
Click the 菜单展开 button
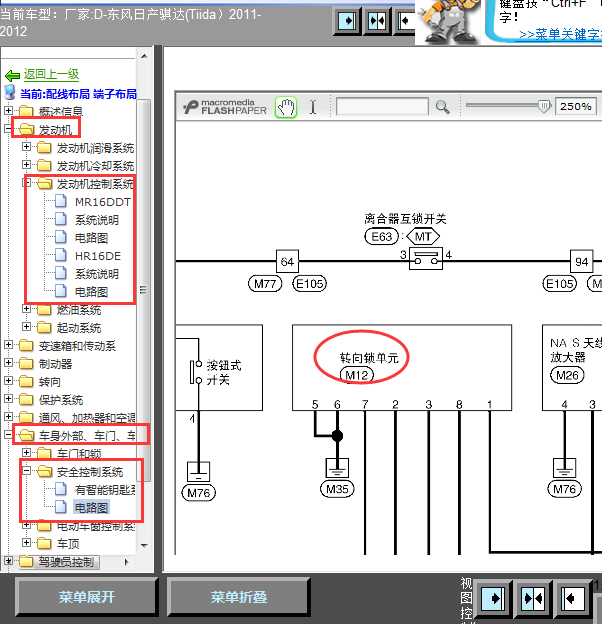tap(86, 597)
